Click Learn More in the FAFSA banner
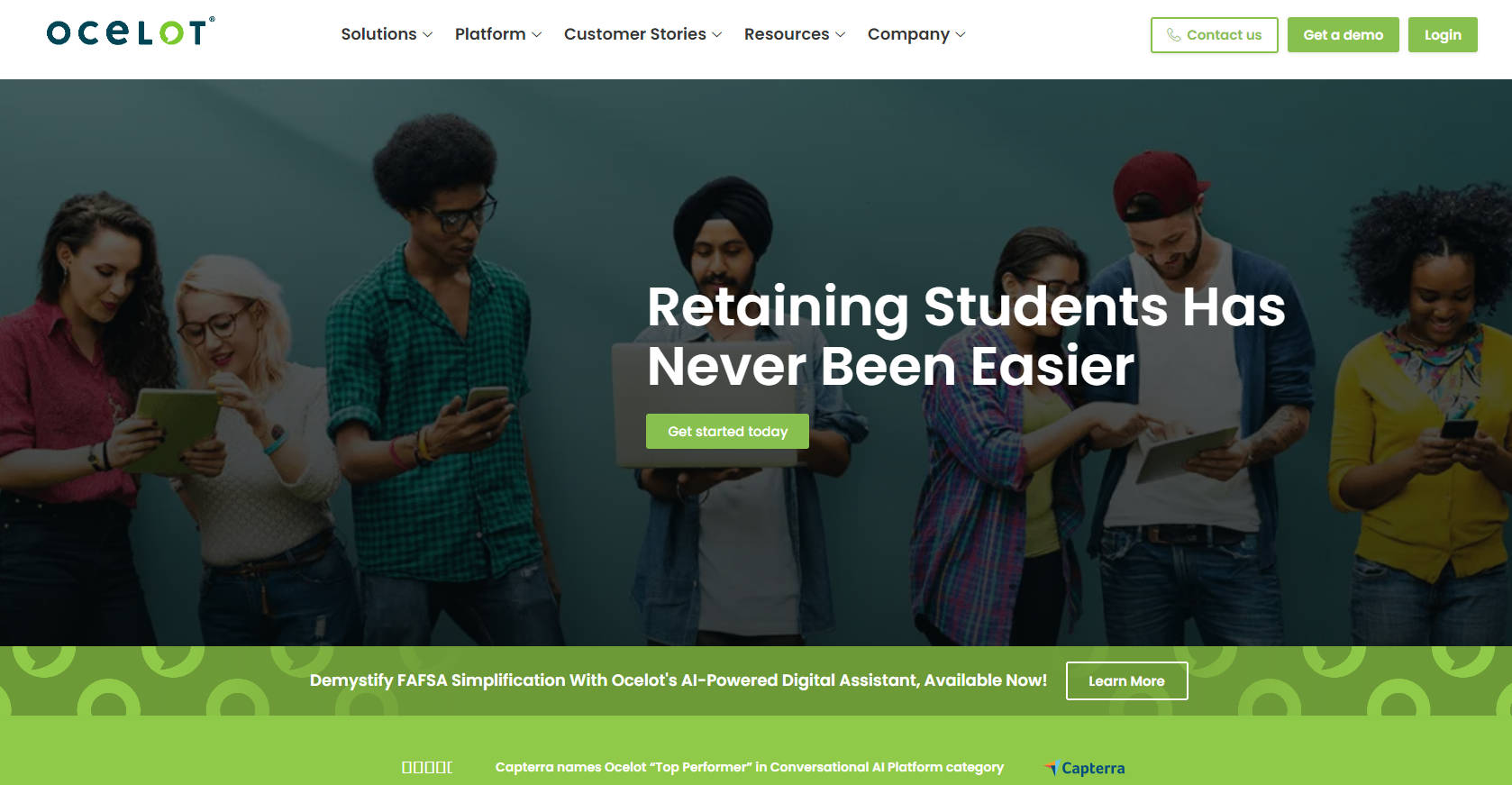 [1126, 681]
